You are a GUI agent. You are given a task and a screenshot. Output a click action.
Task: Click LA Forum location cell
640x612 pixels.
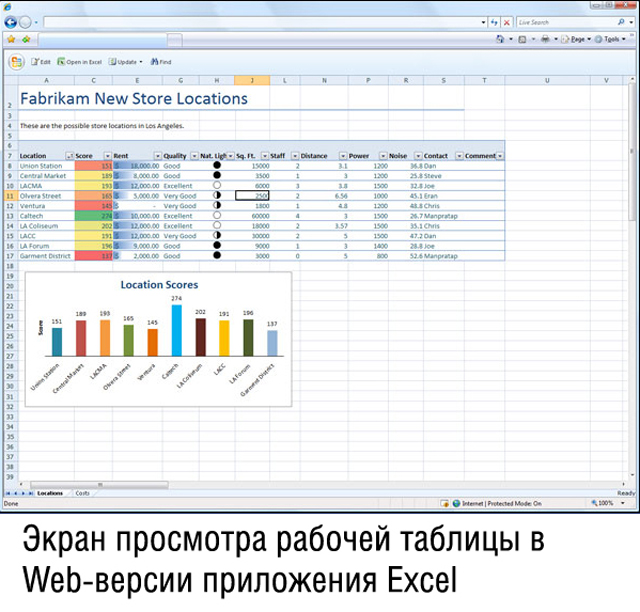(x=46, y=246)
